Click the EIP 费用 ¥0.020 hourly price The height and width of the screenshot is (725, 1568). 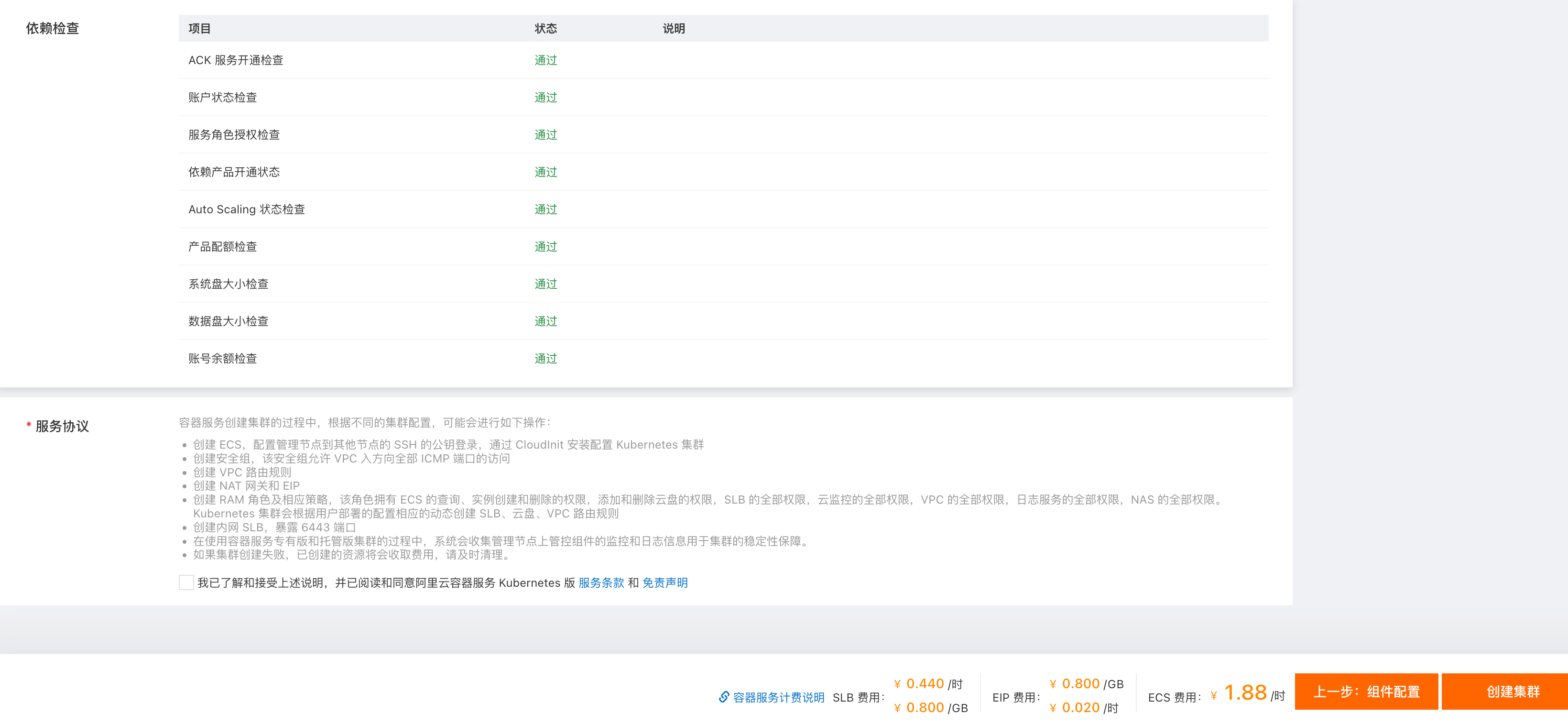point(1080,707)
